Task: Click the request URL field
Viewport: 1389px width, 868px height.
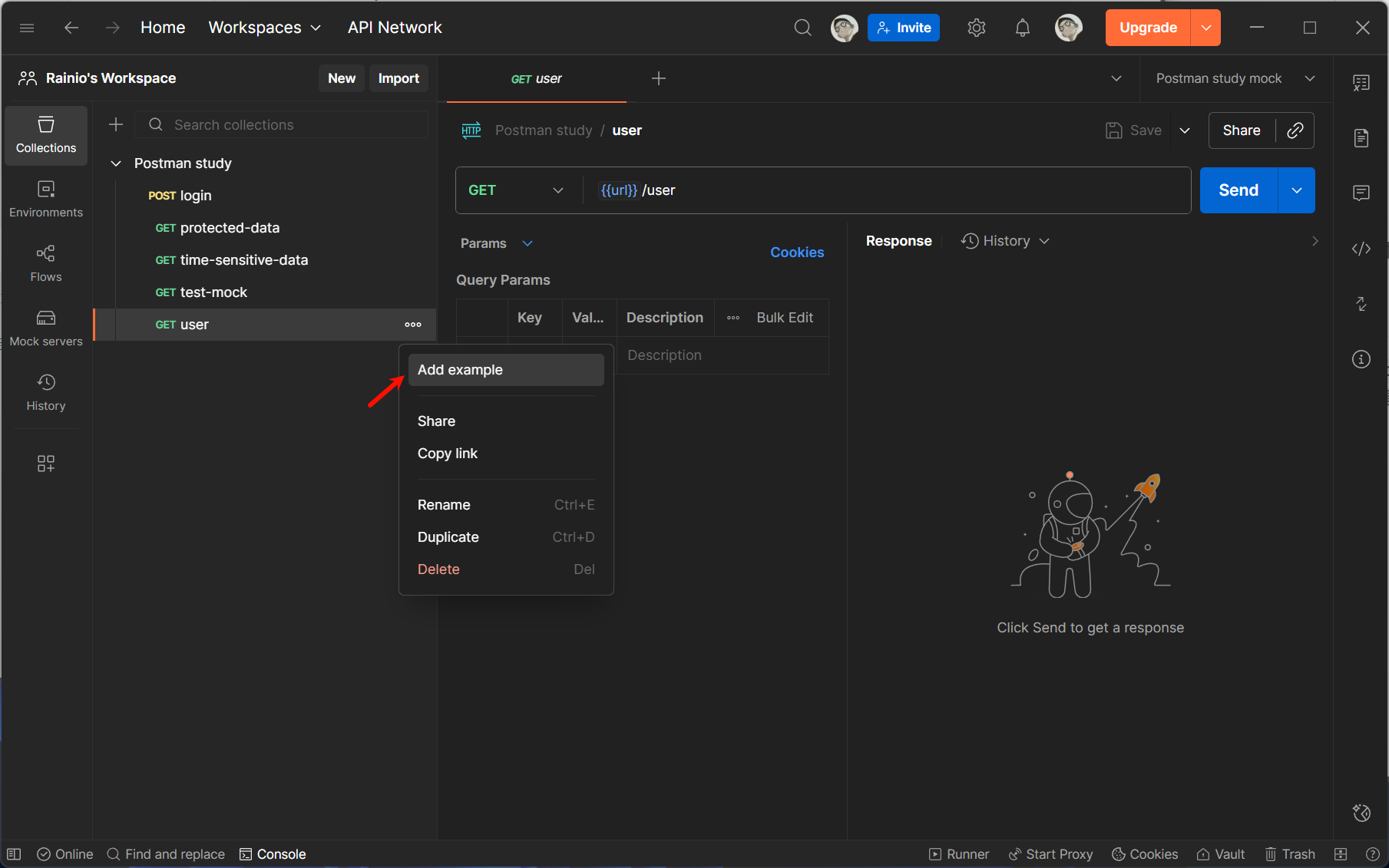Action: [887, 190]
